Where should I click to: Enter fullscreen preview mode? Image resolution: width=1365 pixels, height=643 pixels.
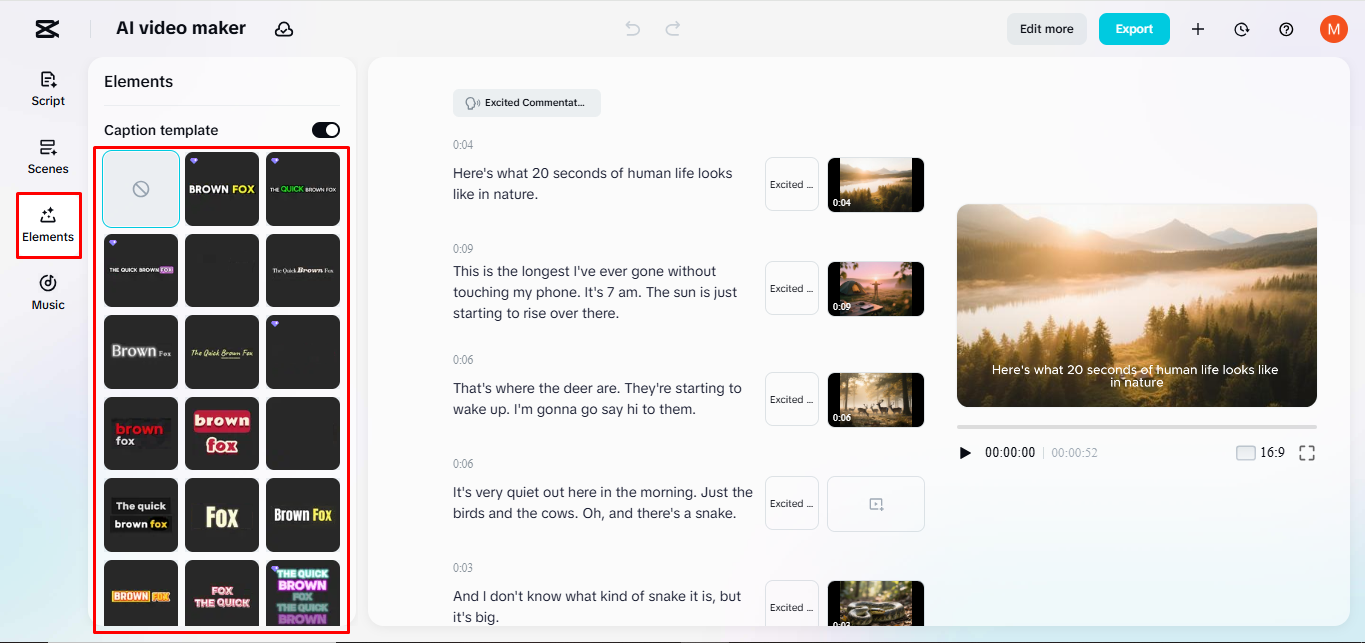1307,452
